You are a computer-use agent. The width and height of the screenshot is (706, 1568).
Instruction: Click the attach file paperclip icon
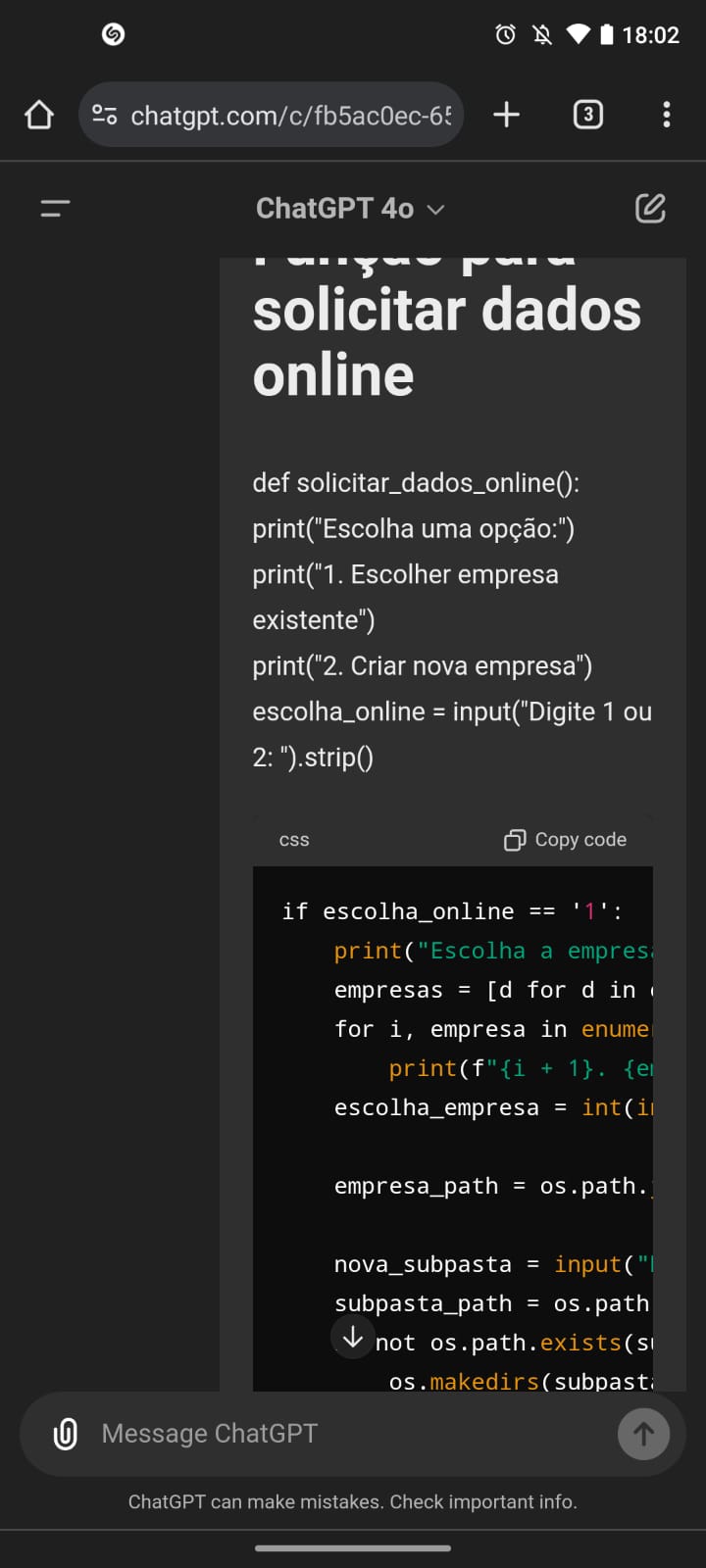click(66, 1434)
